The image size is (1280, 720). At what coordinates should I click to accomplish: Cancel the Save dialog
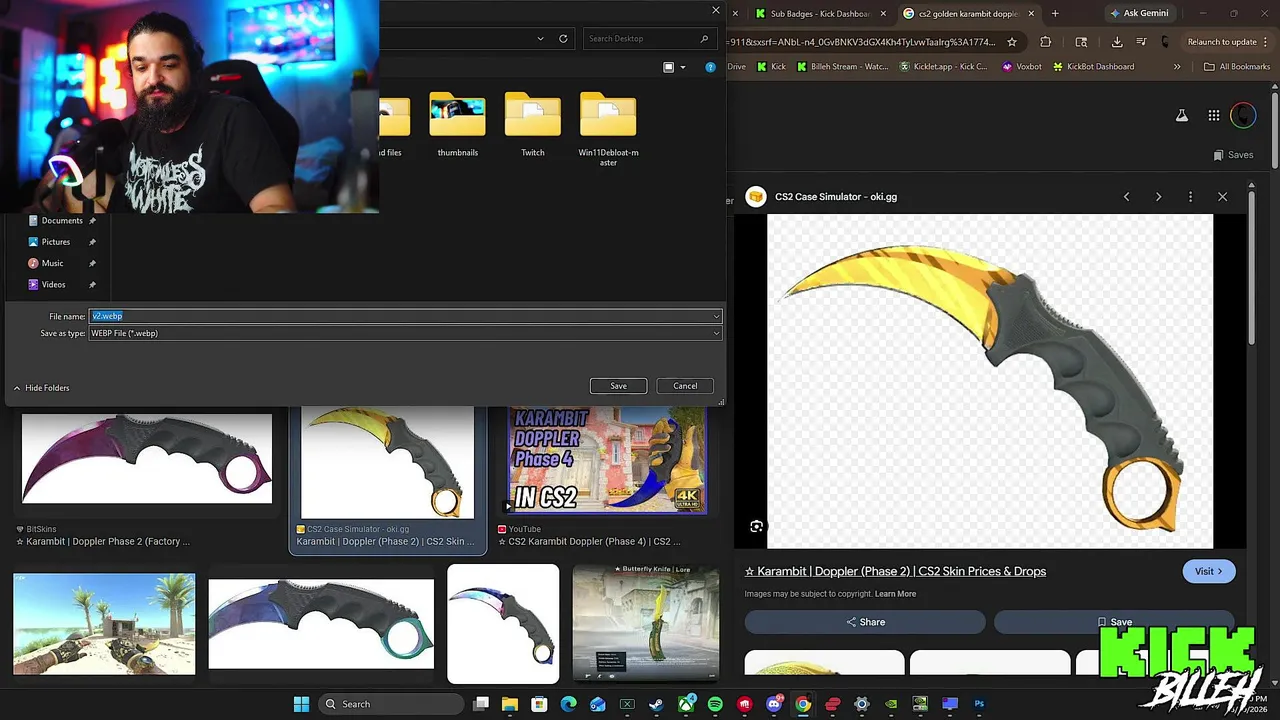(x=685, y=386)
